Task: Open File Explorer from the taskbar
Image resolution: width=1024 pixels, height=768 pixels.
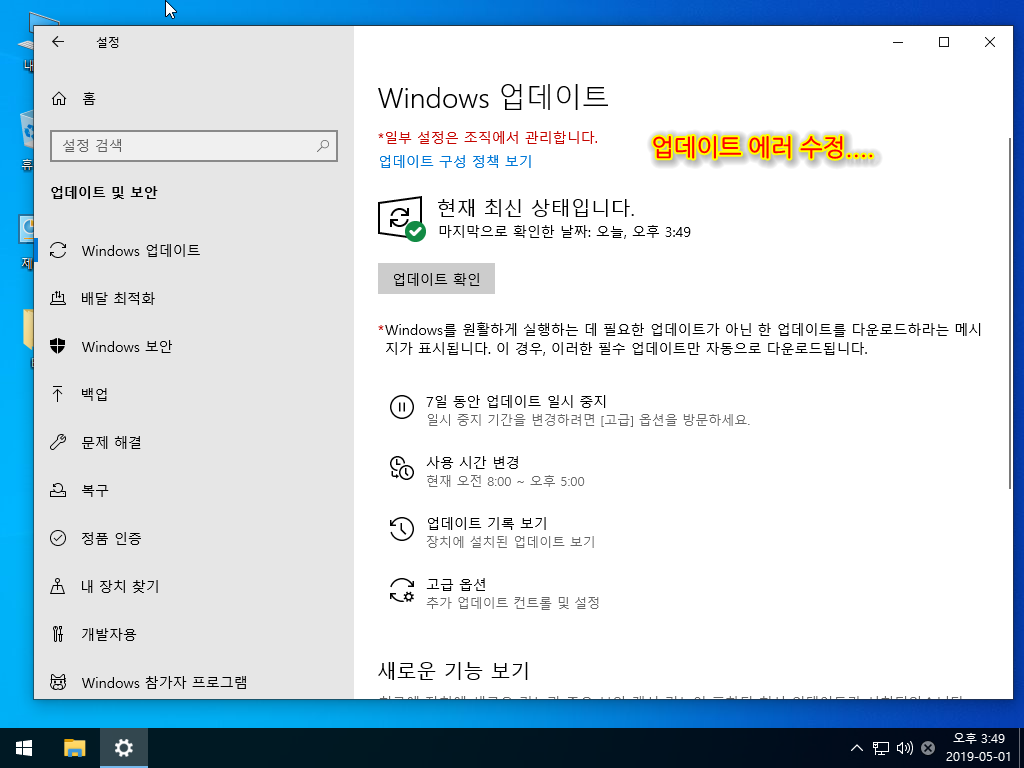Action: point(74,748)
